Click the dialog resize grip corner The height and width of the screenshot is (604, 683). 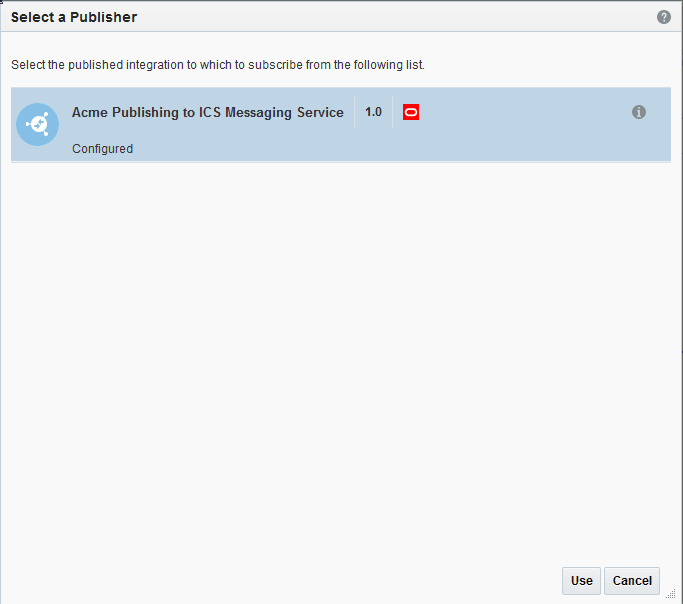point(670,594)
